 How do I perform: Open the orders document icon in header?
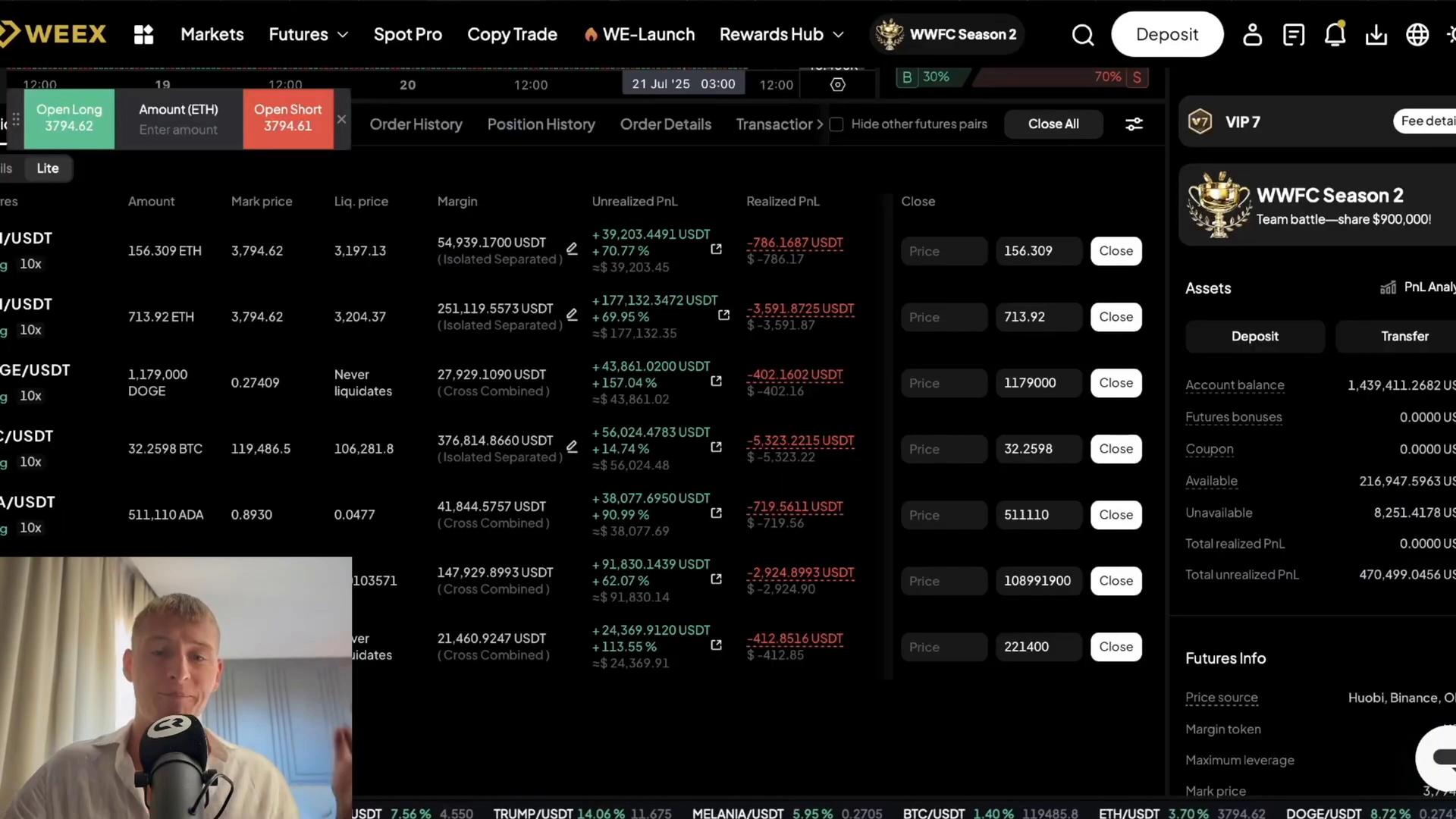[1294, 34]
